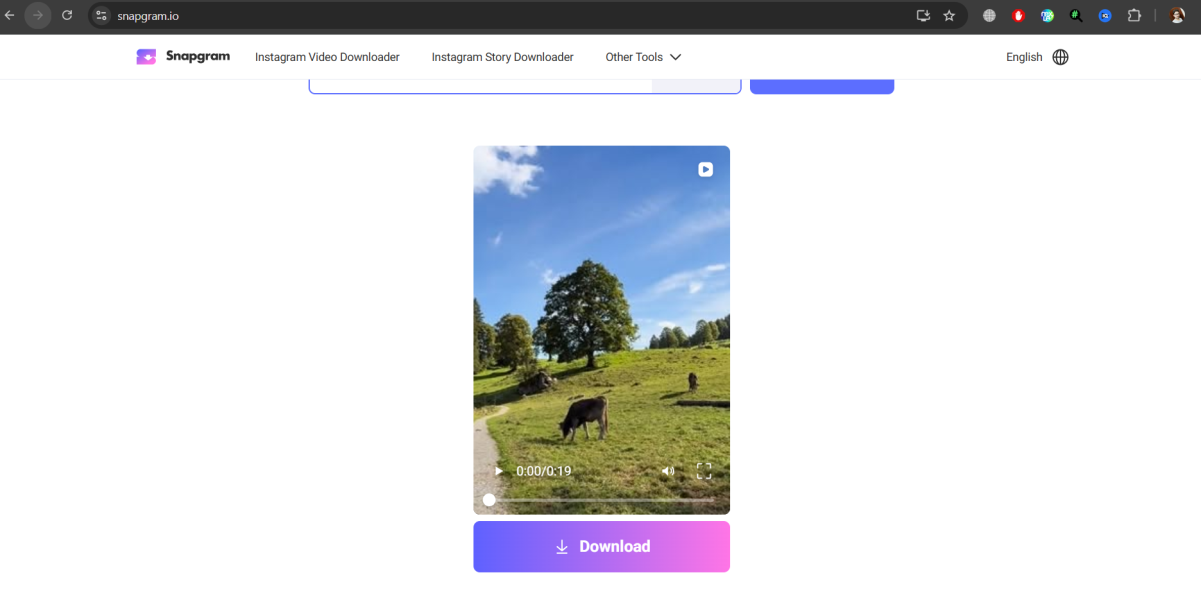Open the browser profile avatar menu

[x=1177, y=16]
